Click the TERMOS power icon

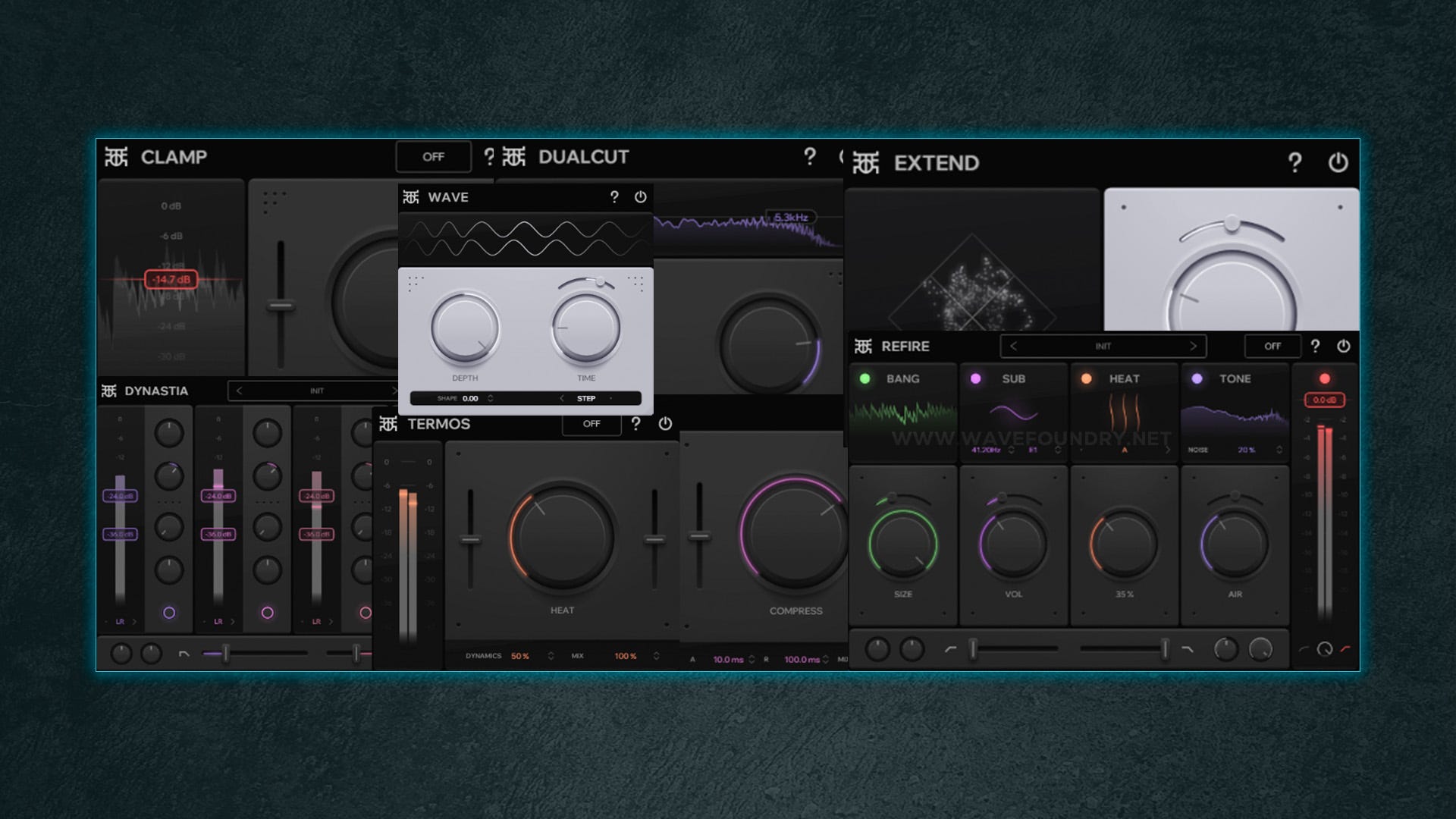click(x=665, y=424)
